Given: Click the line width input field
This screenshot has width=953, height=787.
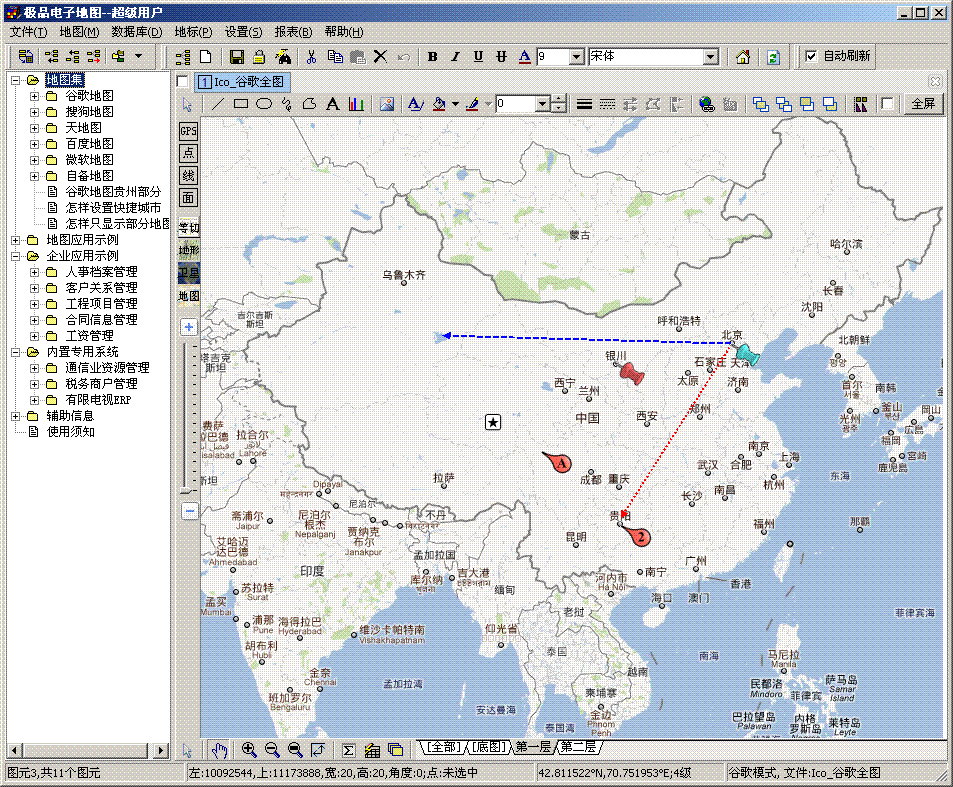Looking at the screenshot, I should pyautogui.click(x=515, y=104).
